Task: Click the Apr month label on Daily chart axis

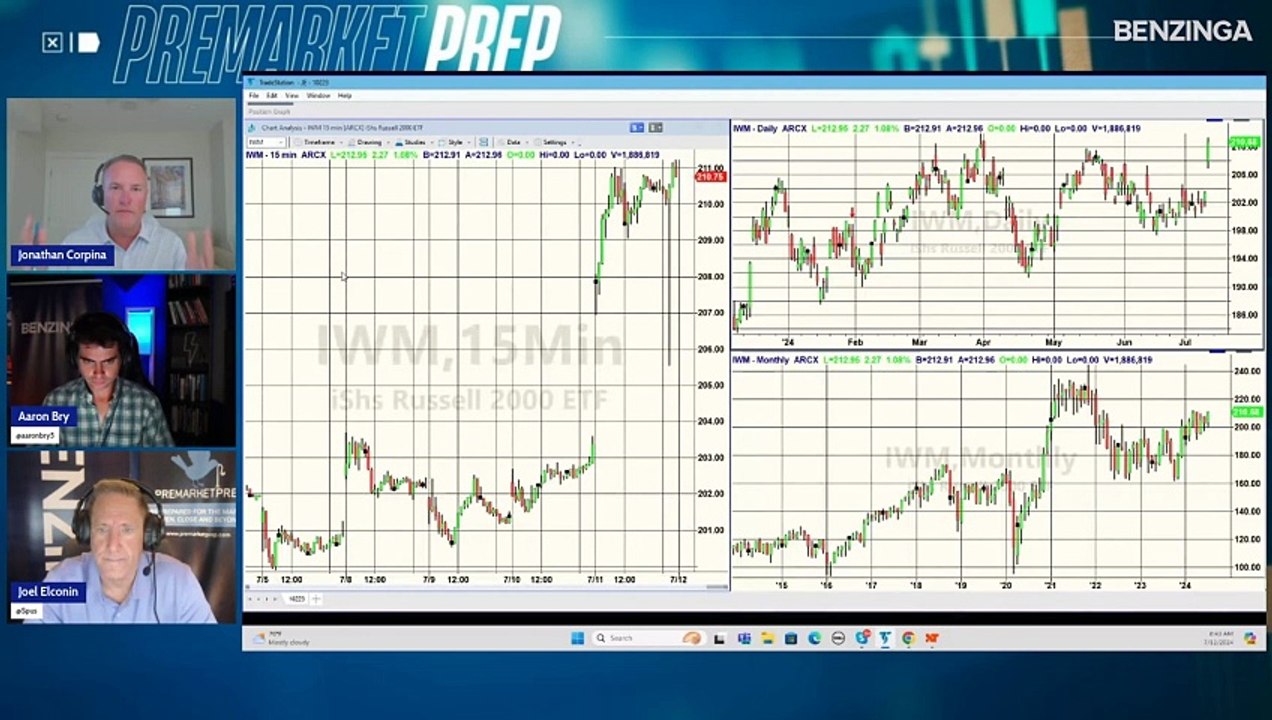Action: pyautogui.click(x=982, y=340)
